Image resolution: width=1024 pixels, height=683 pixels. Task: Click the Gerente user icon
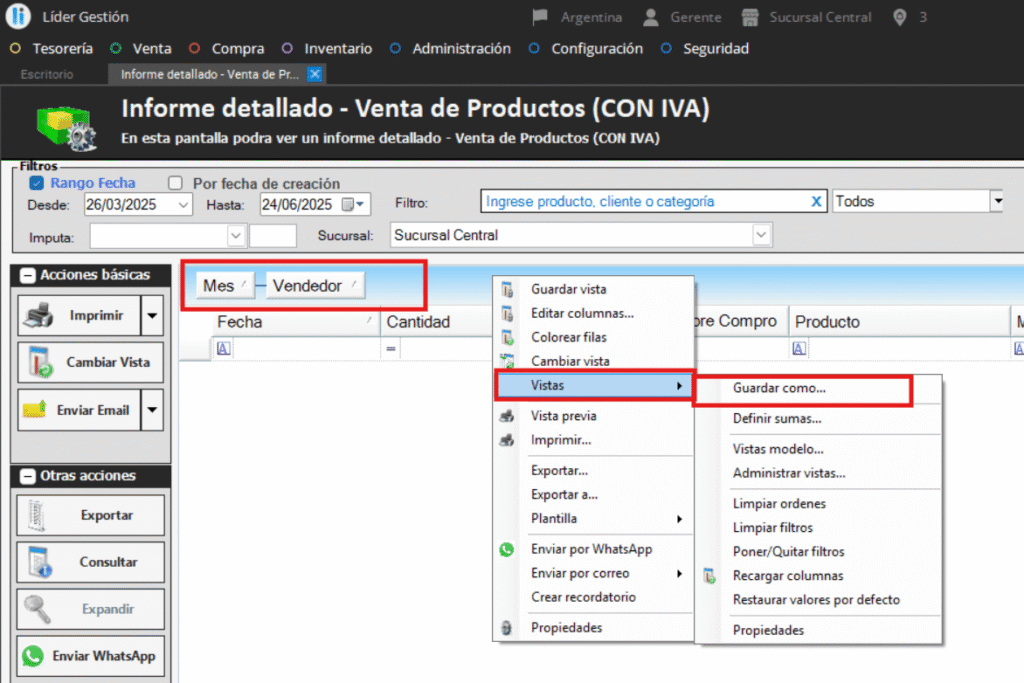pyautogui.click(x=651, y=17)
